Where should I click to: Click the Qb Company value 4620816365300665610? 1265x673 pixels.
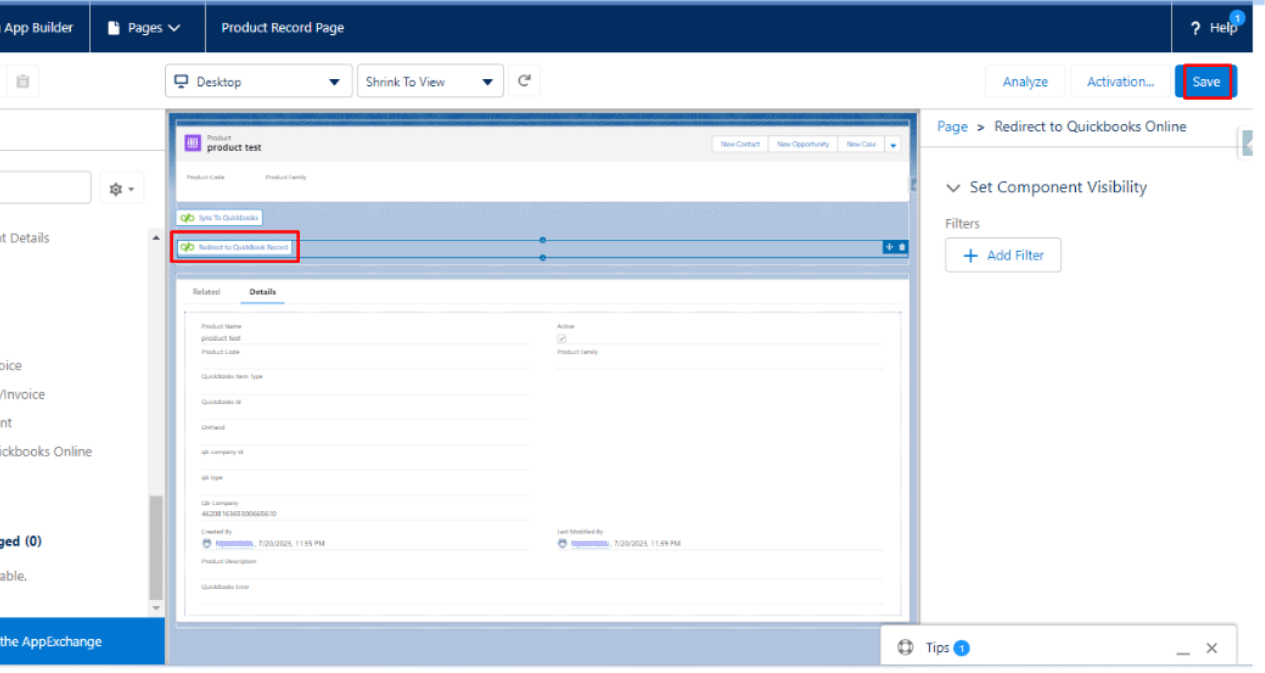[238, 514]
